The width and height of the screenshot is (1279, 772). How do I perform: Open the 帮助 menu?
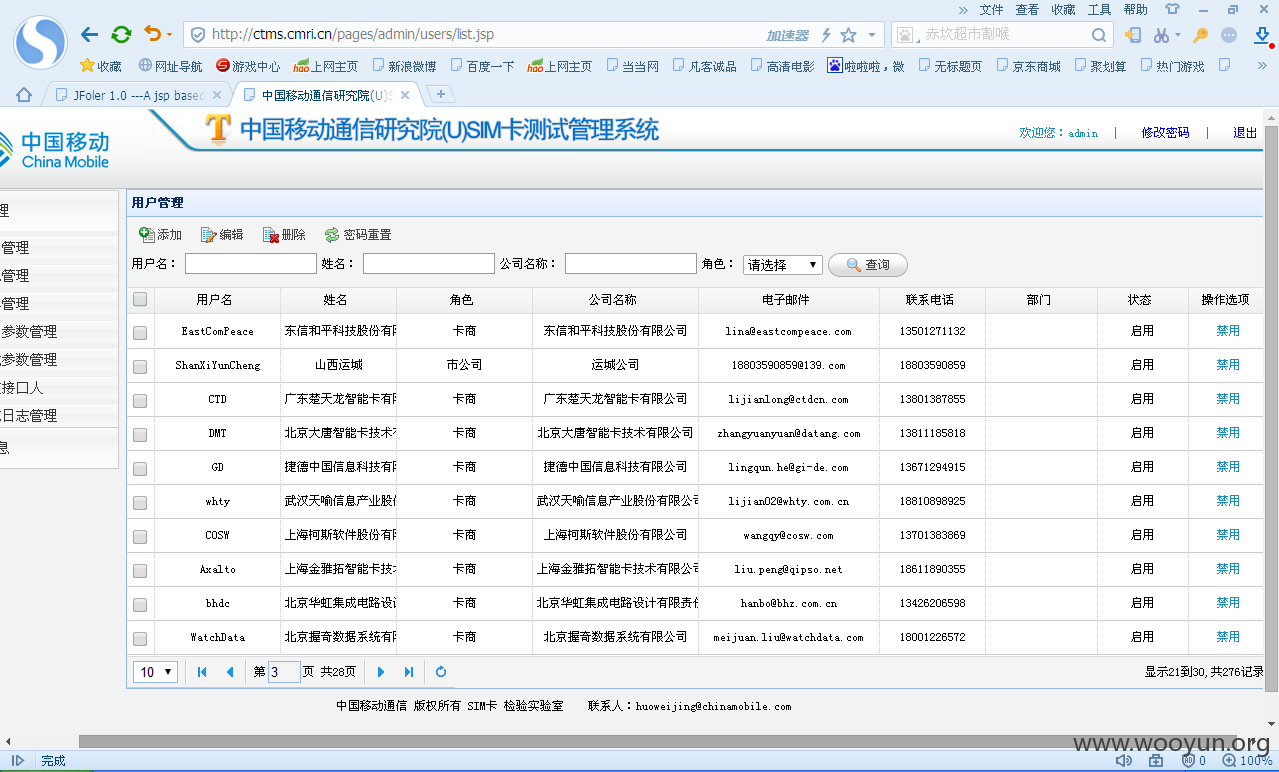[x=1135, y=9]
